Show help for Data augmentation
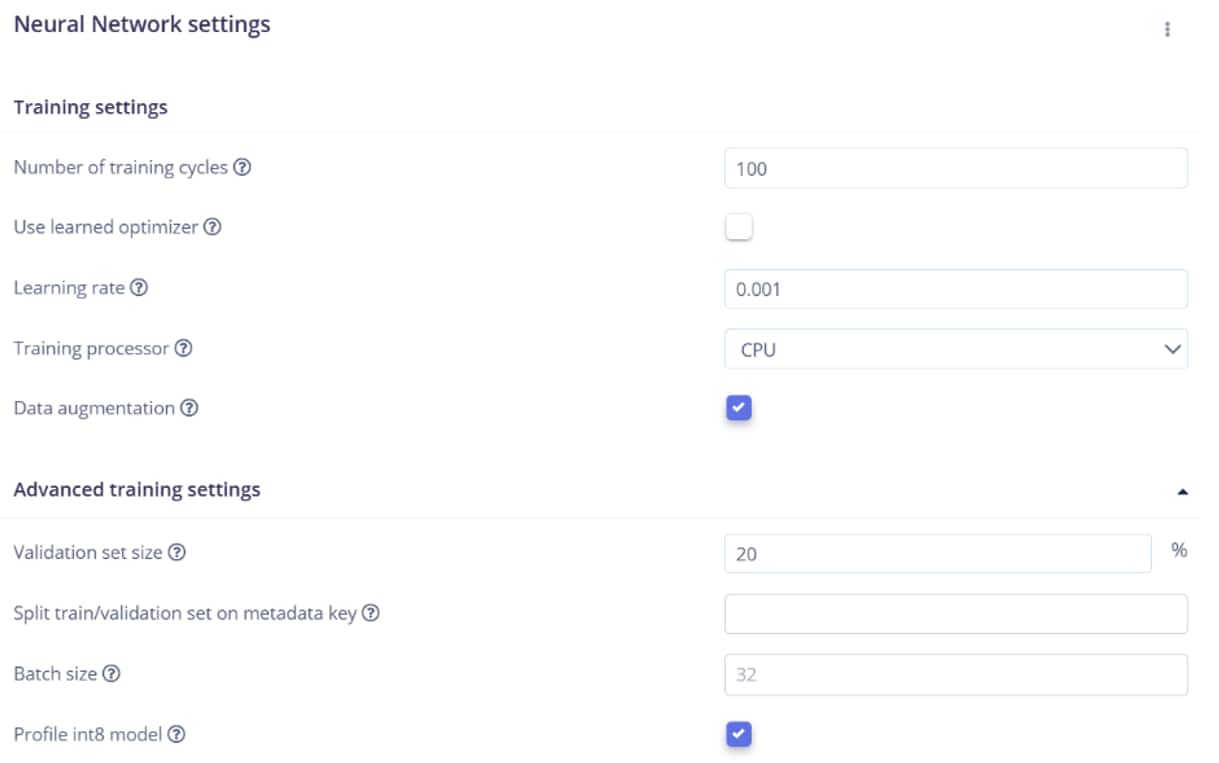This screenshot has width=1219, height=763. [x=189, y=409]
